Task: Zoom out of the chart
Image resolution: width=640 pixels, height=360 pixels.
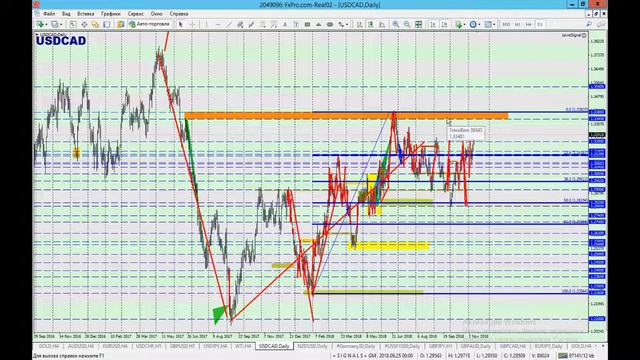Action: point(407,24)
